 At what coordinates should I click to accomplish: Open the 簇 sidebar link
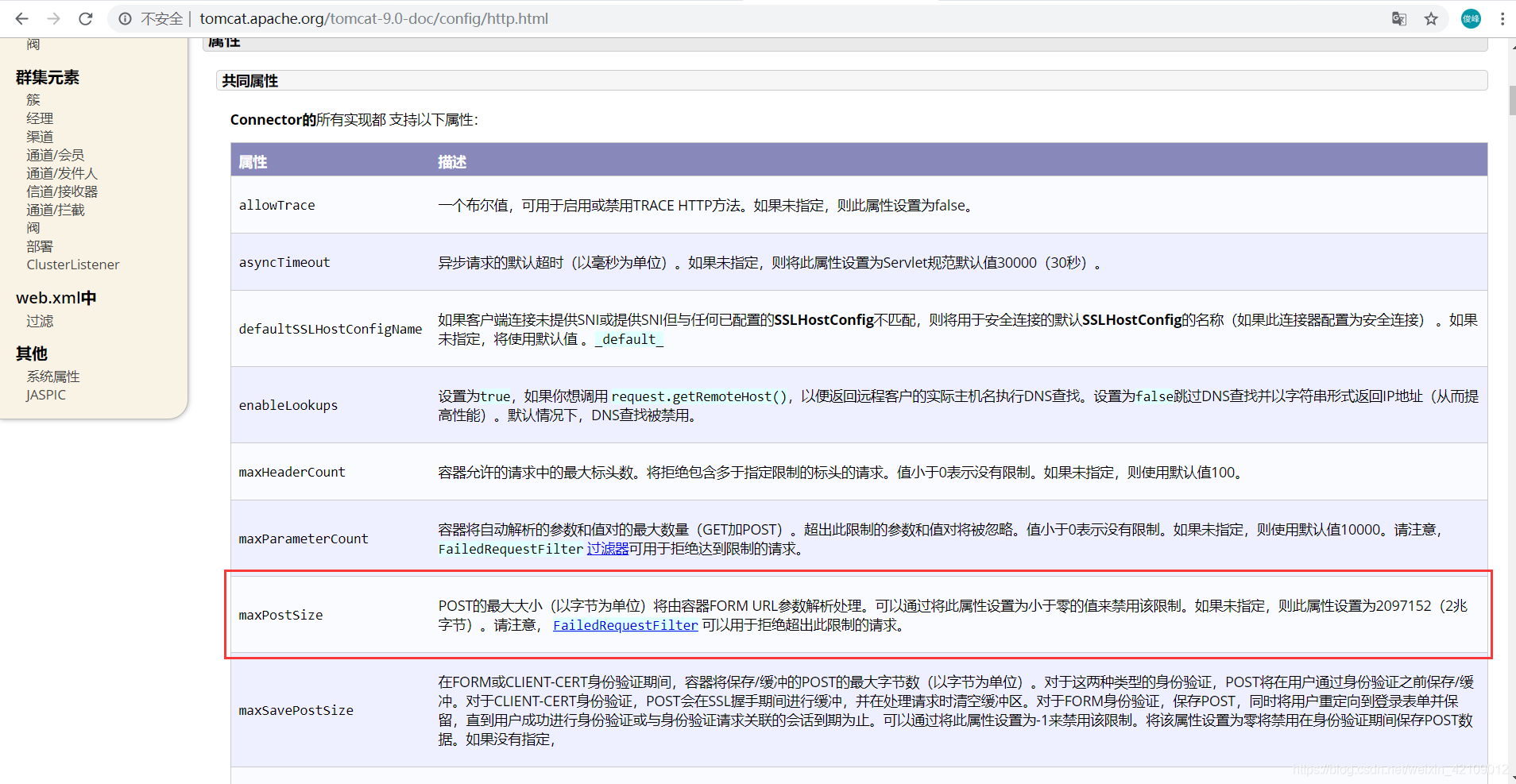click(x=33, y=100)
